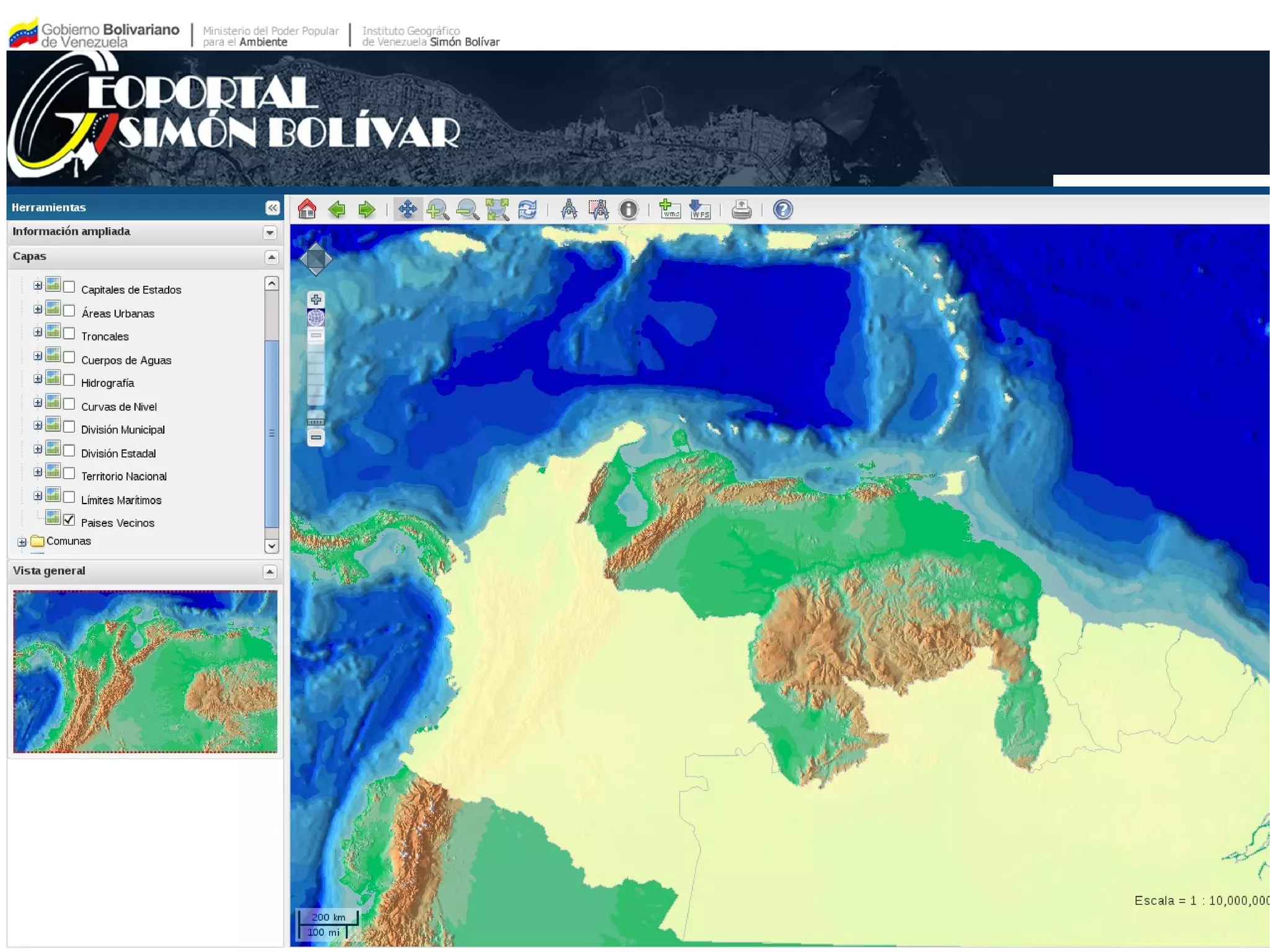Open Help (blue question mark) icon

point(783,210)
